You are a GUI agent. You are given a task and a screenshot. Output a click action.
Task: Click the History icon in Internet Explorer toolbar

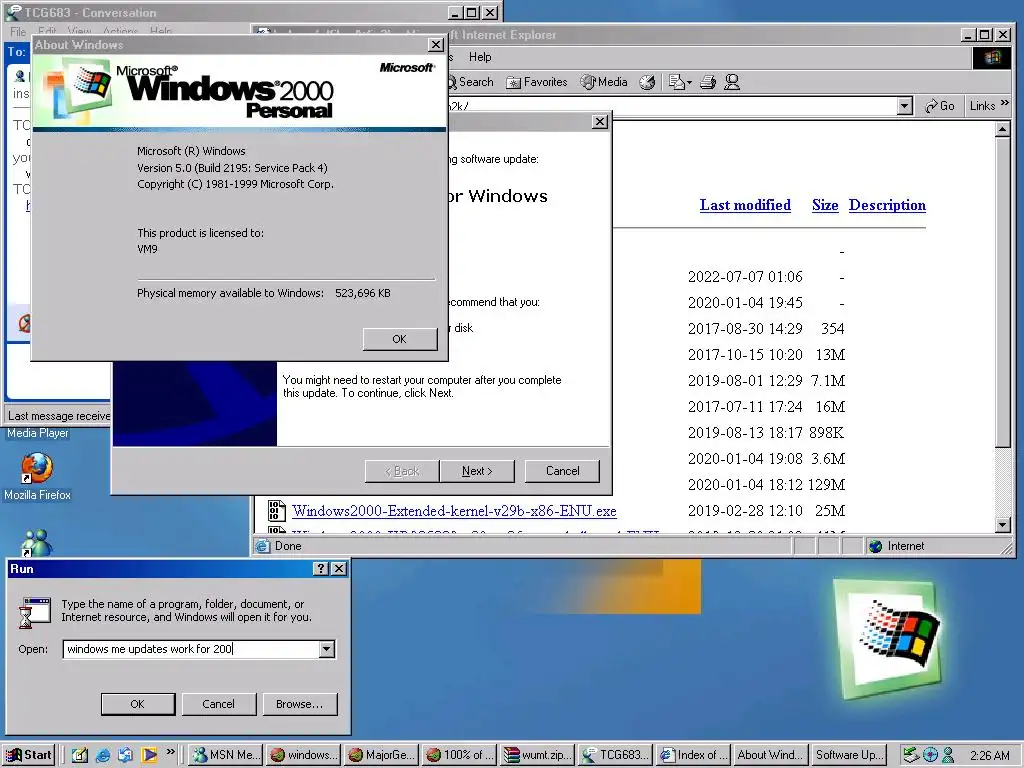click(x=647, y=82)
